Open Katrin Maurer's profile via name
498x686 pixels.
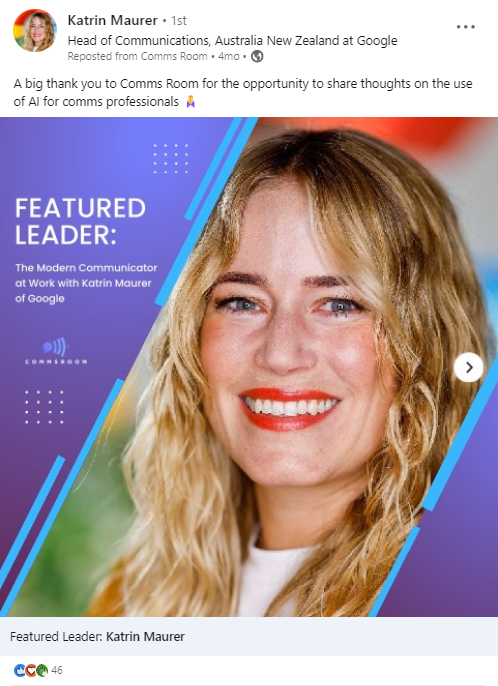tap(112, 20)
